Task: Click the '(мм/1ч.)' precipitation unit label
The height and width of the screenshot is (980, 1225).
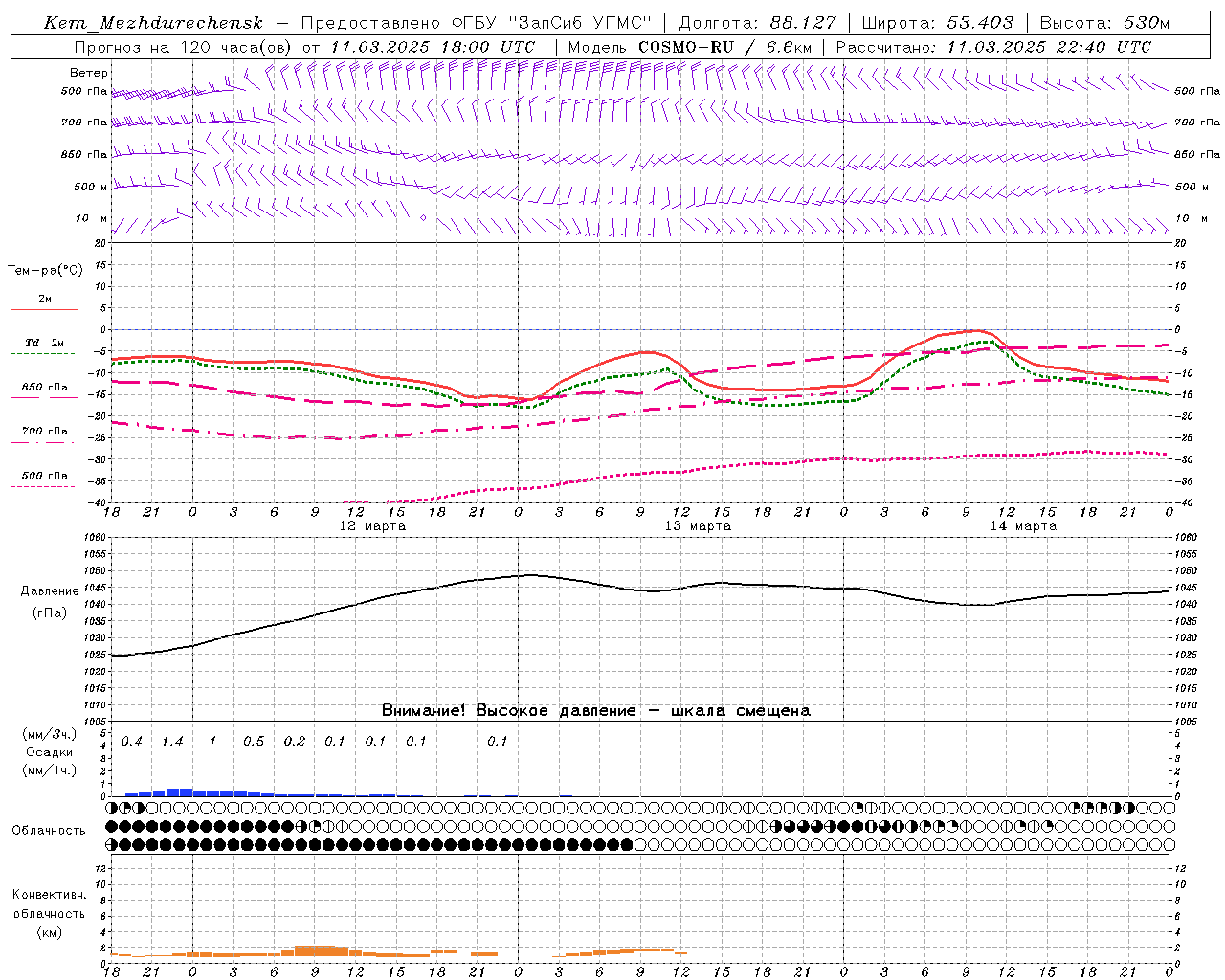Action: point(50,770)
